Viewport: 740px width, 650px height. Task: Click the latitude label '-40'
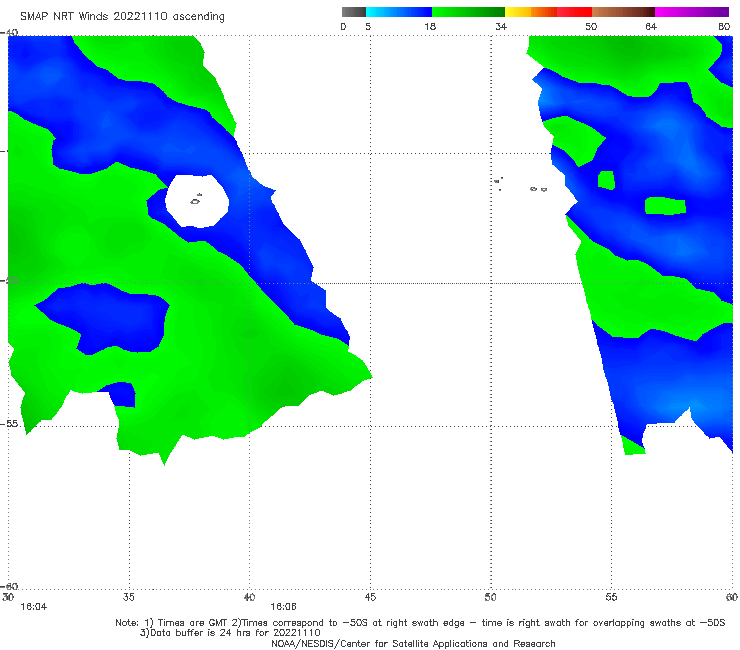[x=9, y=33]
